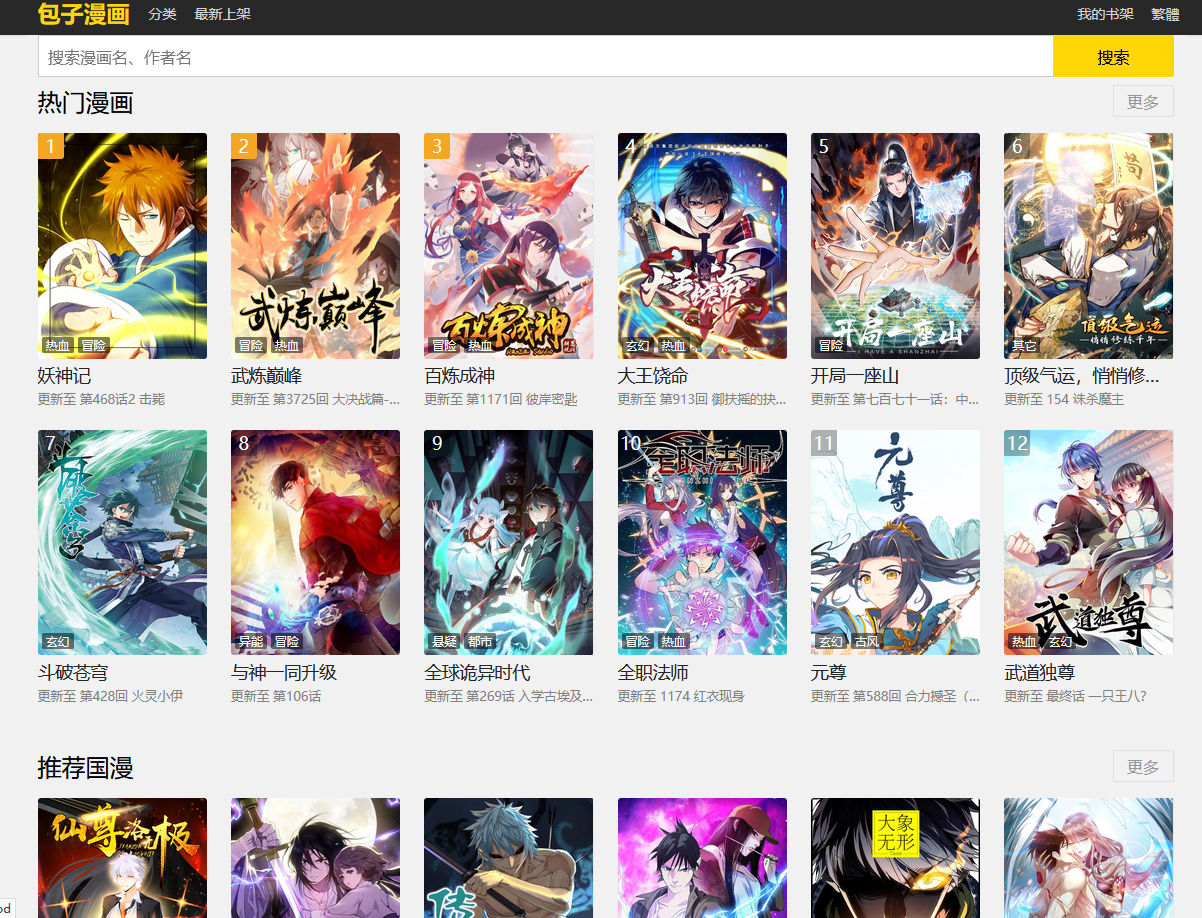Click 冒险 tag on 全职法师 cover
The image size is (1202, 918).
click(637, 642)
